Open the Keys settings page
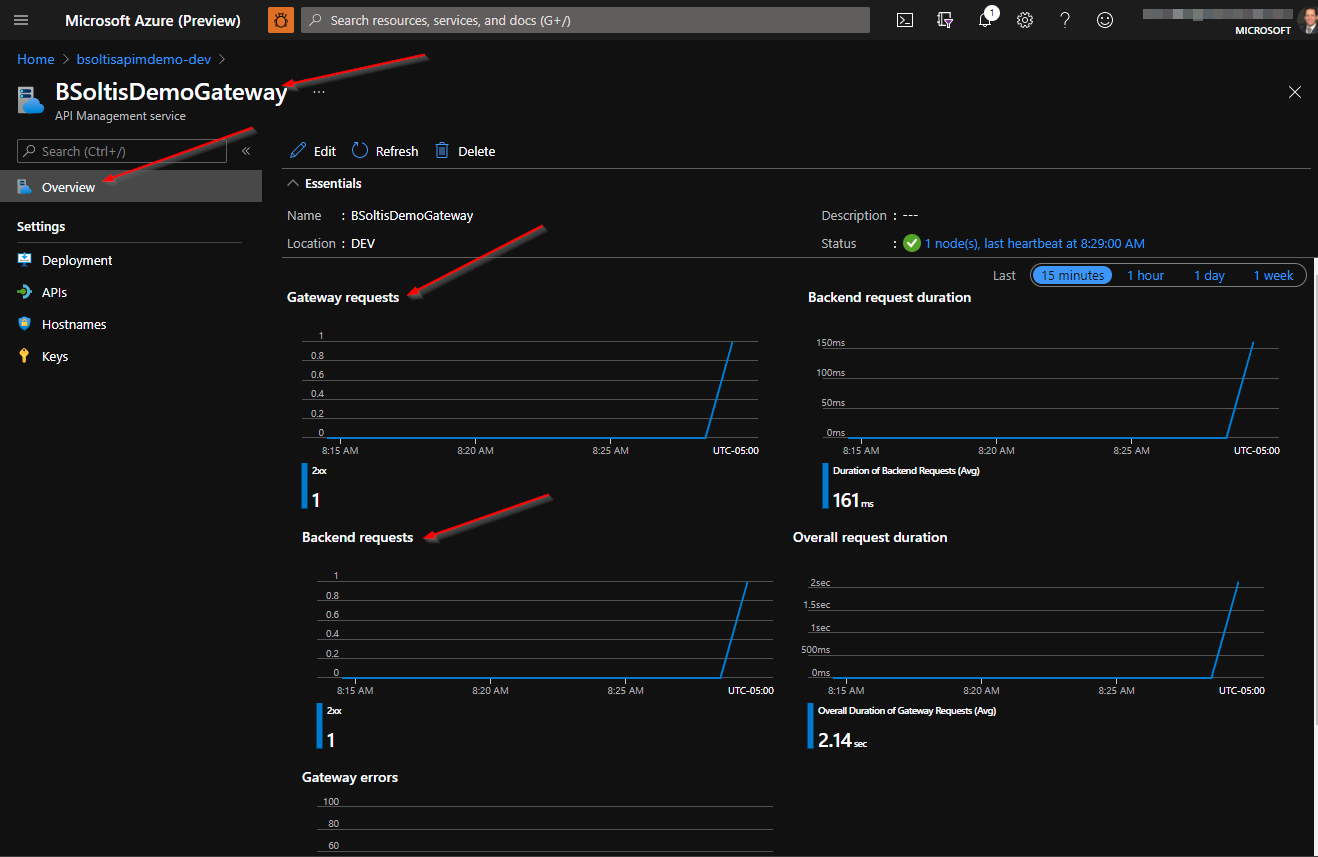The width and height of the screenshot is (1318, 857). [x=55, y=356]
